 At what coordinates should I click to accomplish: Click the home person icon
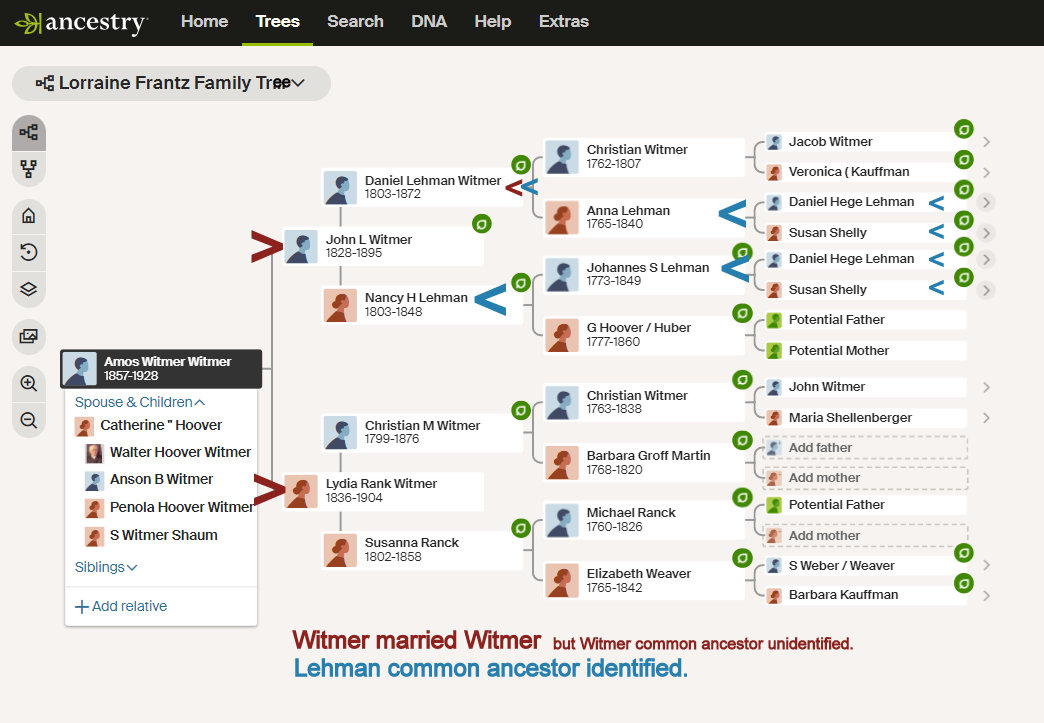coord(29,216)
